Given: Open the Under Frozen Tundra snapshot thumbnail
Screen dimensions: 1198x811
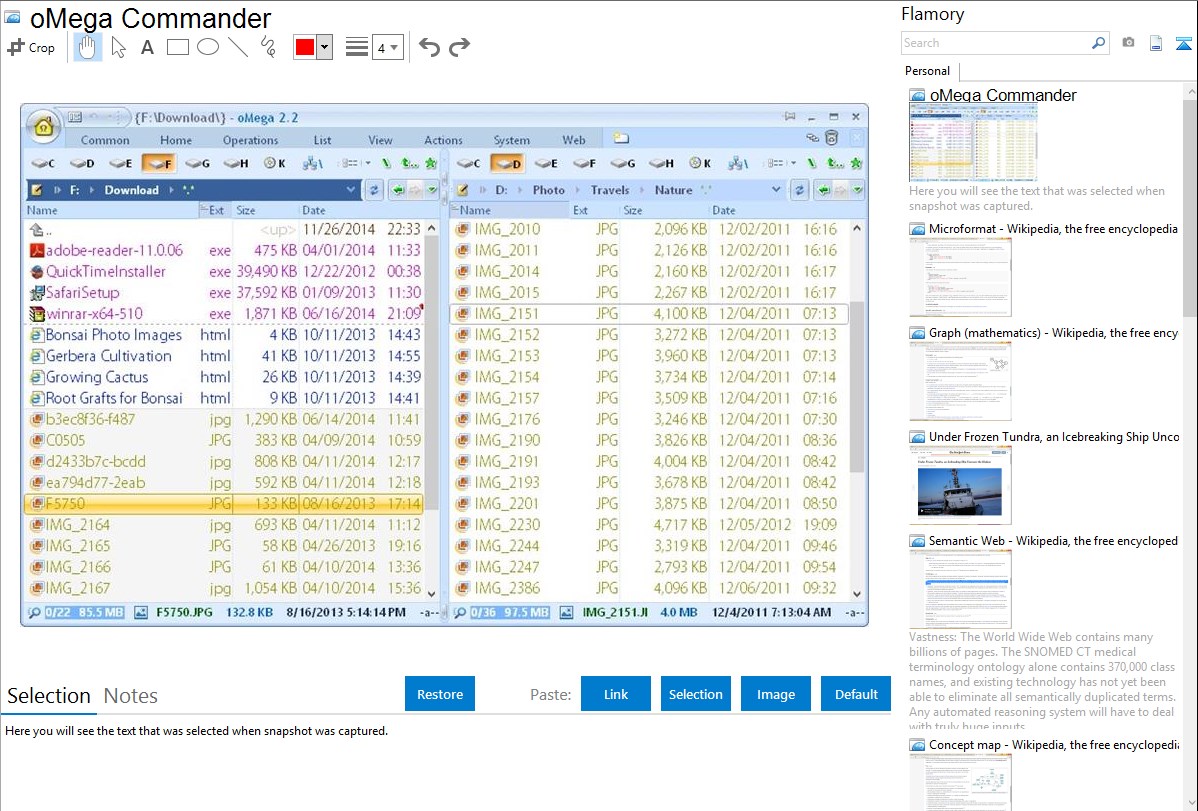Looking at the screenshot, I should [960, 485].
